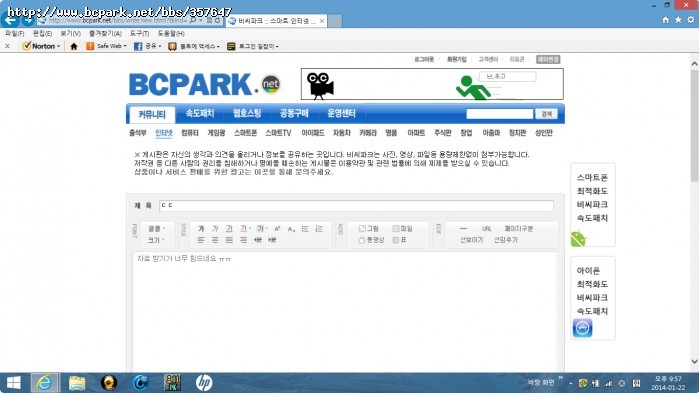Click into the post body text area
The width and height of the screenshot is (700, 393).
pyautogui.click(x=344, y=312)
